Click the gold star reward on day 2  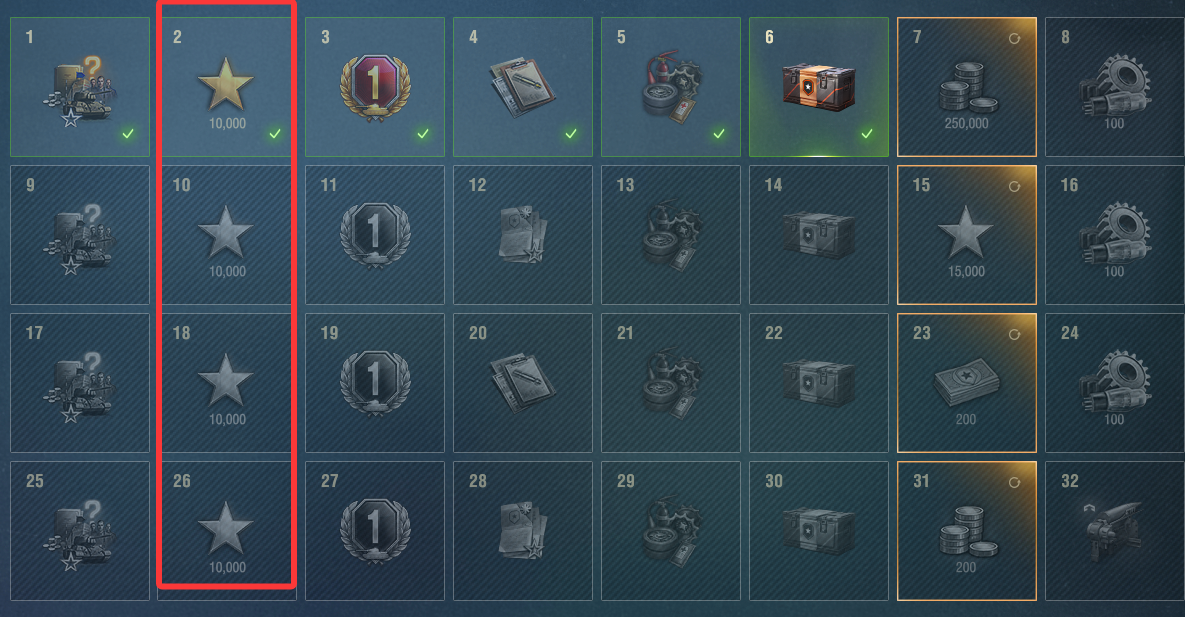(225, 85)
